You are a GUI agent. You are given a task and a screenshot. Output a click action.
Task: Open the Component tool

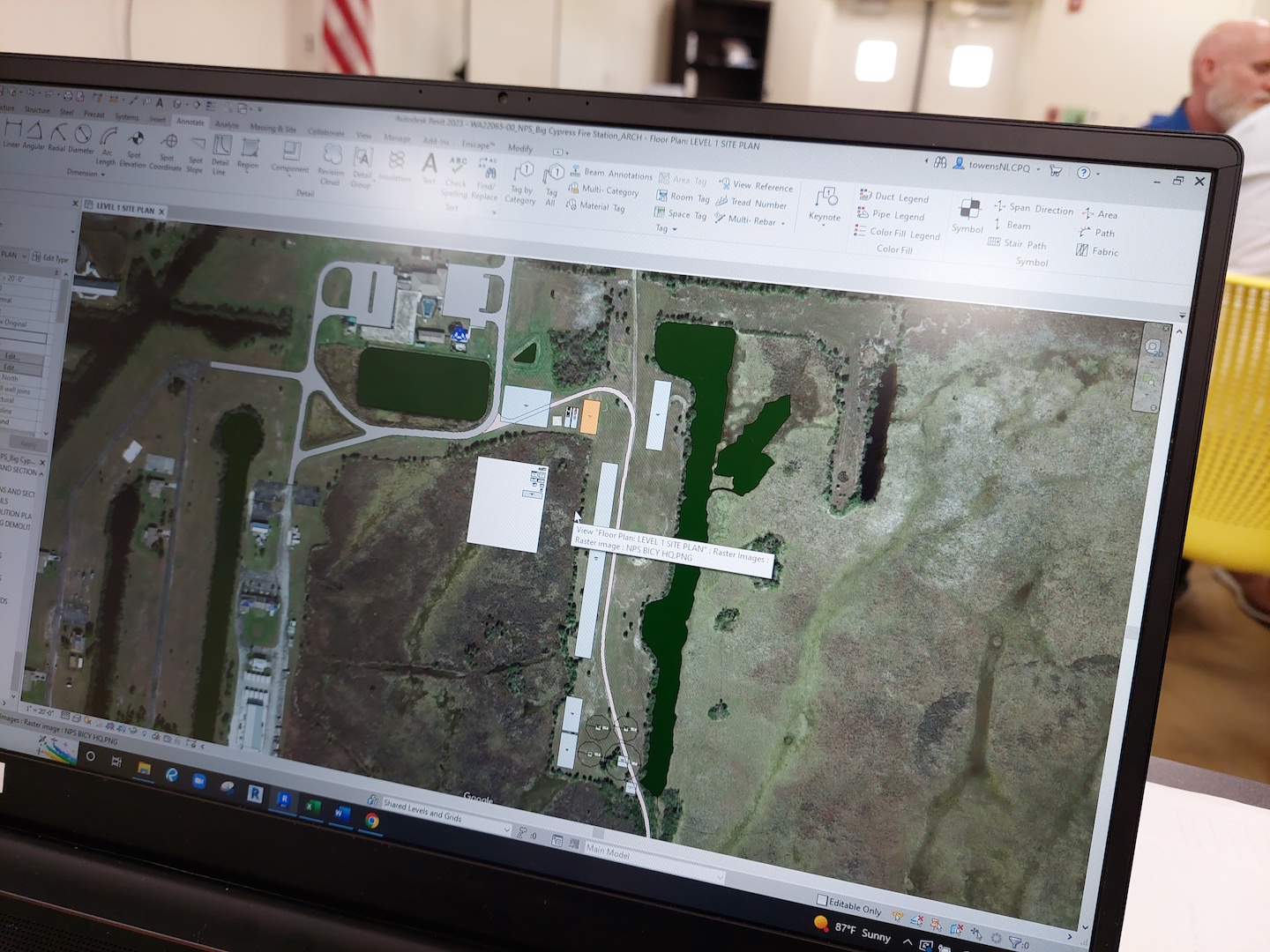pyautogui.click(x=290, y=157)
